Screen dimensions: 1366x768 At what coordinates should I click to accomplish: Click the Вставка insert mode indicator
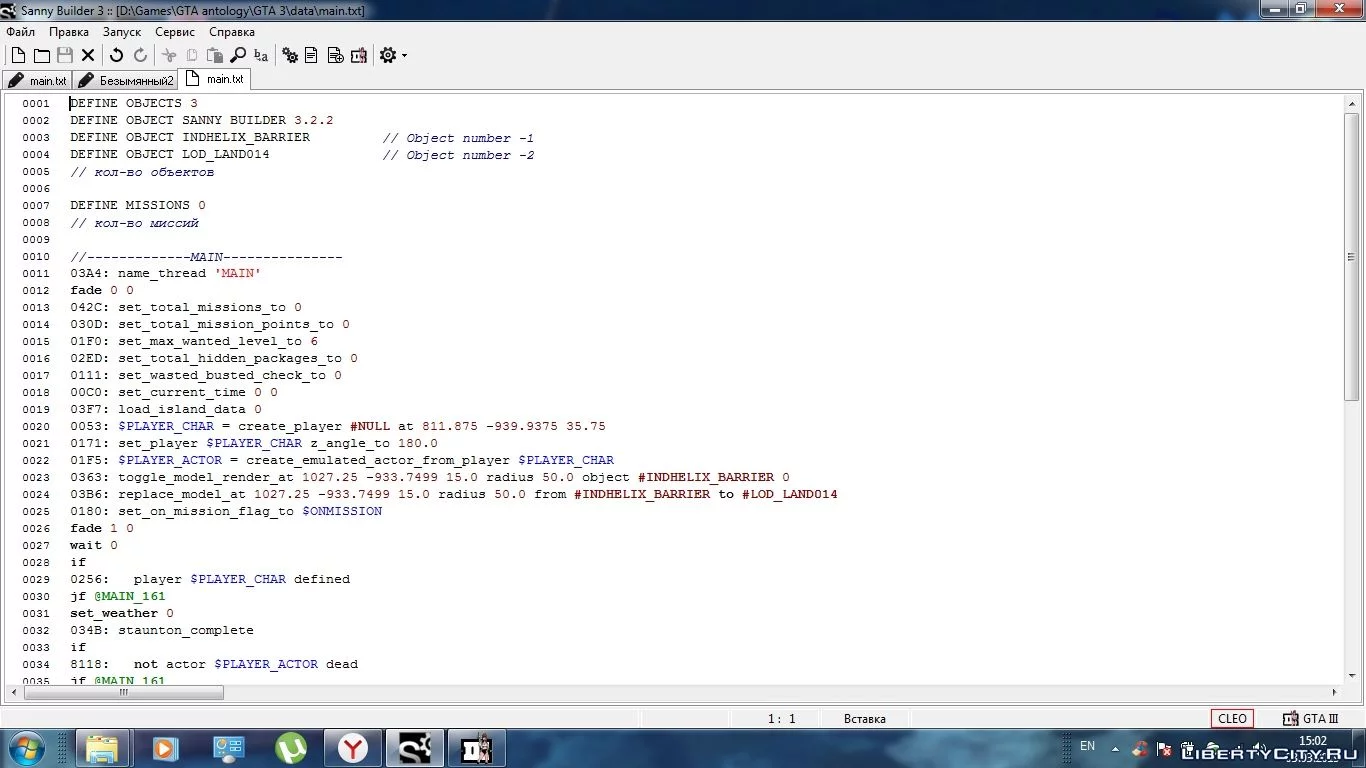click(864, 718)
